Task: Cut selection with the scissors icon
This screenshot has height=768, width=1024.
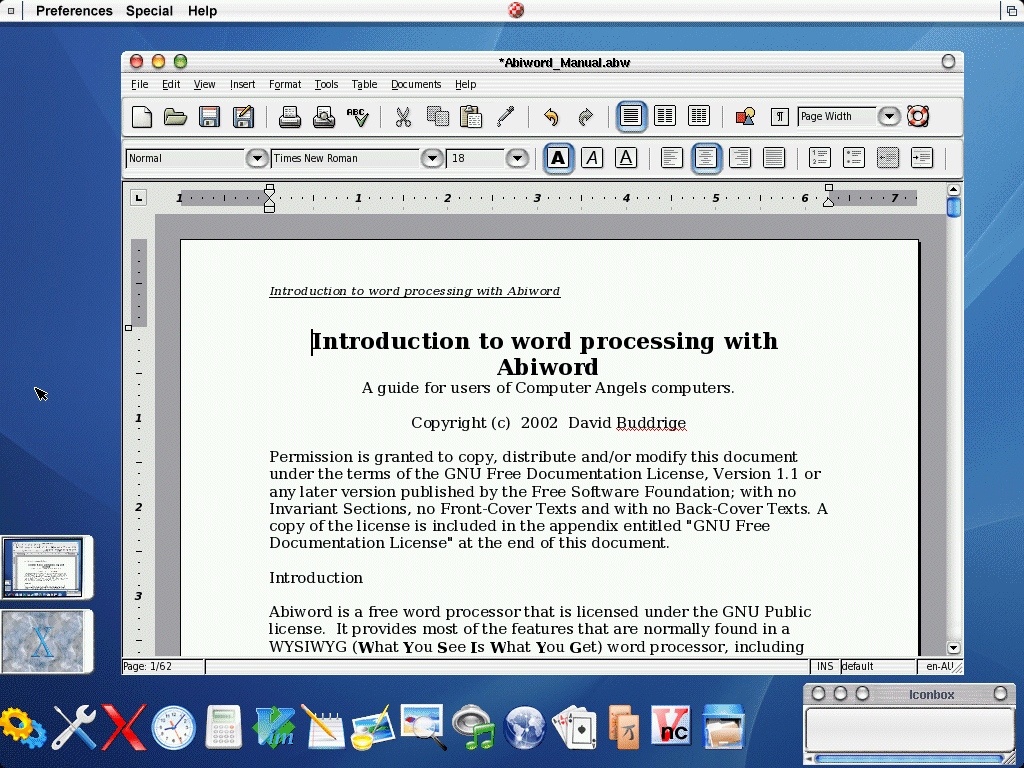Action: point(404,117)
